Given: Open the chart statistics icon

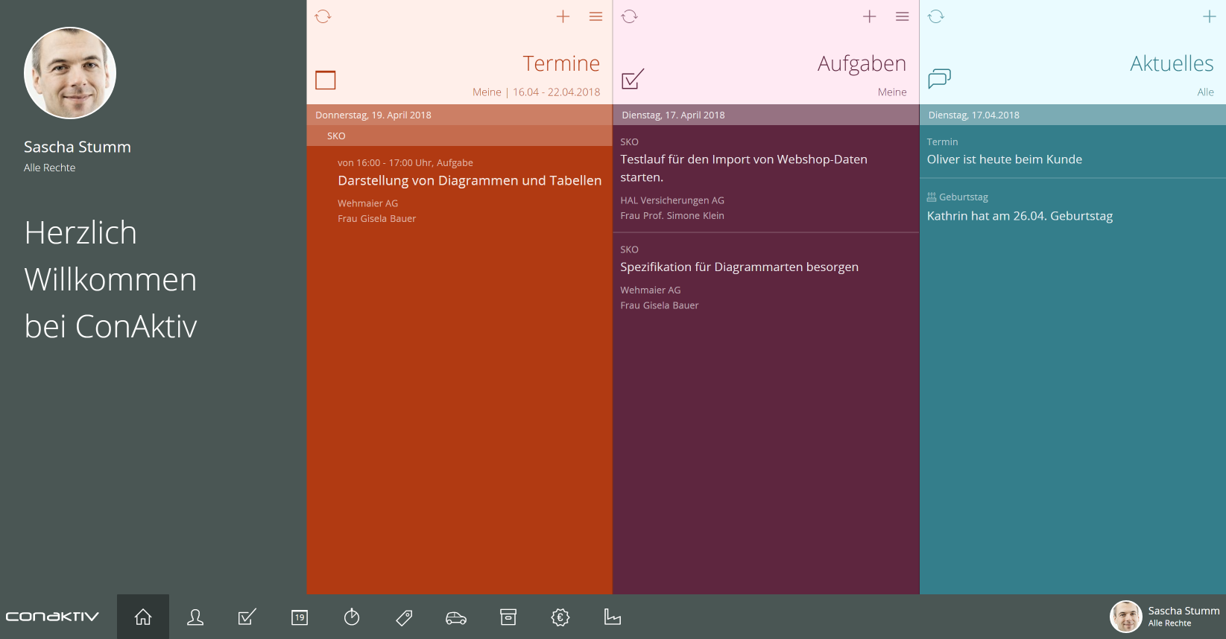Looking at the screenshot, I should click(612, 617).
